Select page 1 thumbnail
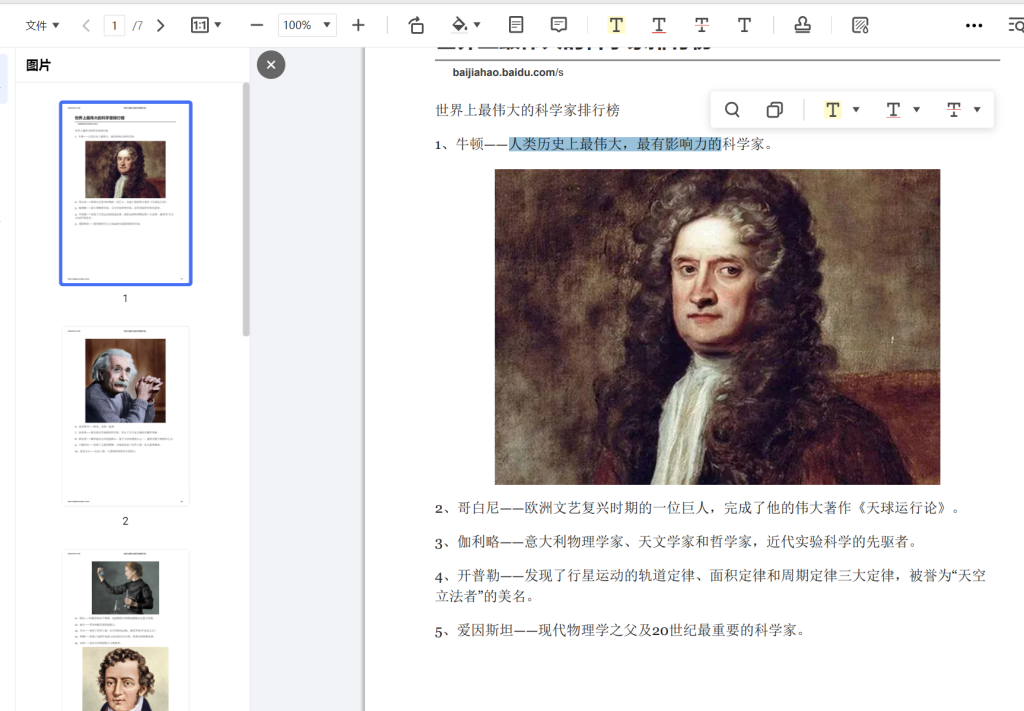The width and height of the screenshot is (1024, 711). [x=125, y=193]
